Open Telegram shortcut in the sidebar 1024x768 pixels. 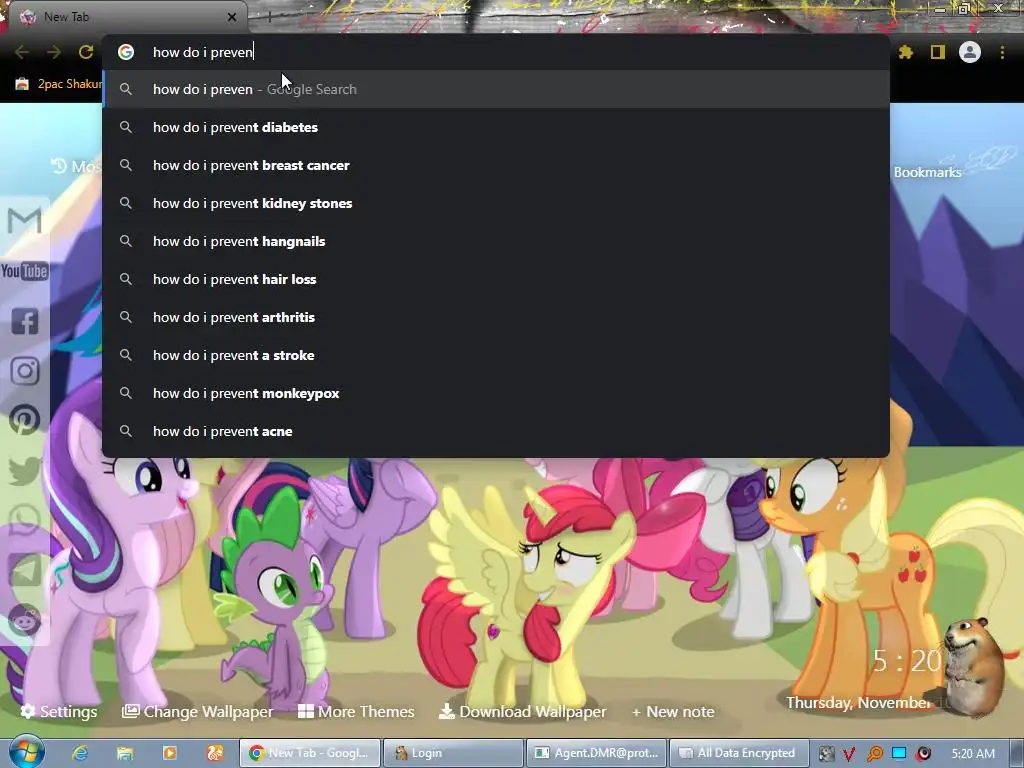pos(25,570)
